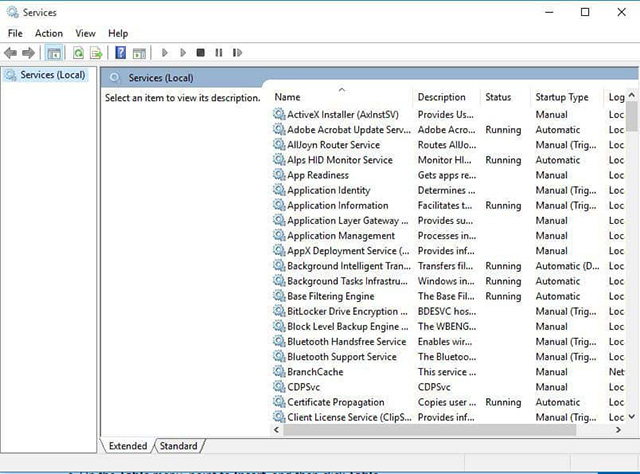Select Block Level Backup Engine service name

tap(347, 326)
